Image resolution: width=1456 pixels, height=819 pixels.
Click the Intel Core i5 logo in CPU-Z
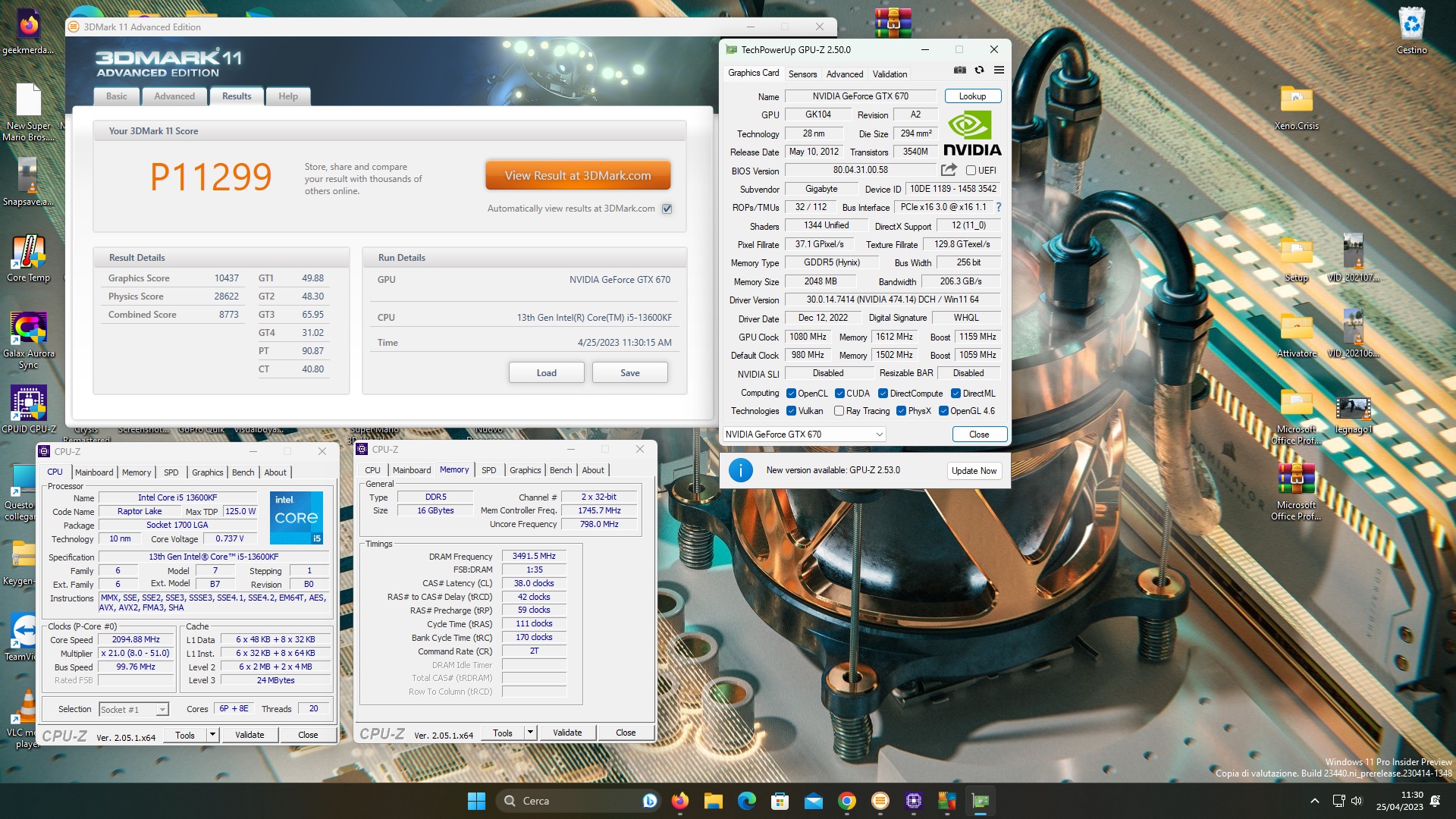(x=297, y=517)
